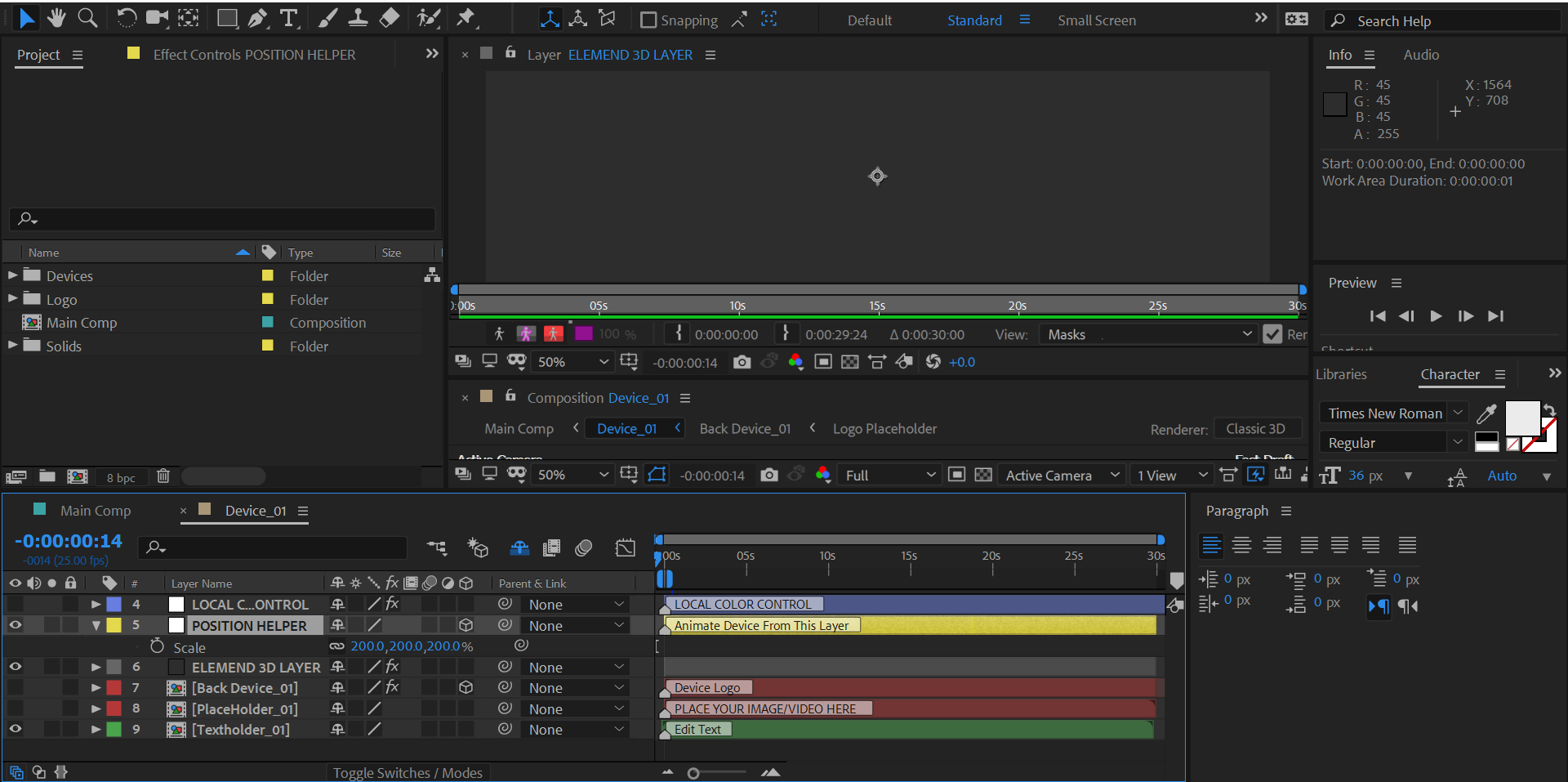Select the Horizontal Type tool
1568x782 pixels.
(x=288, y=18)
